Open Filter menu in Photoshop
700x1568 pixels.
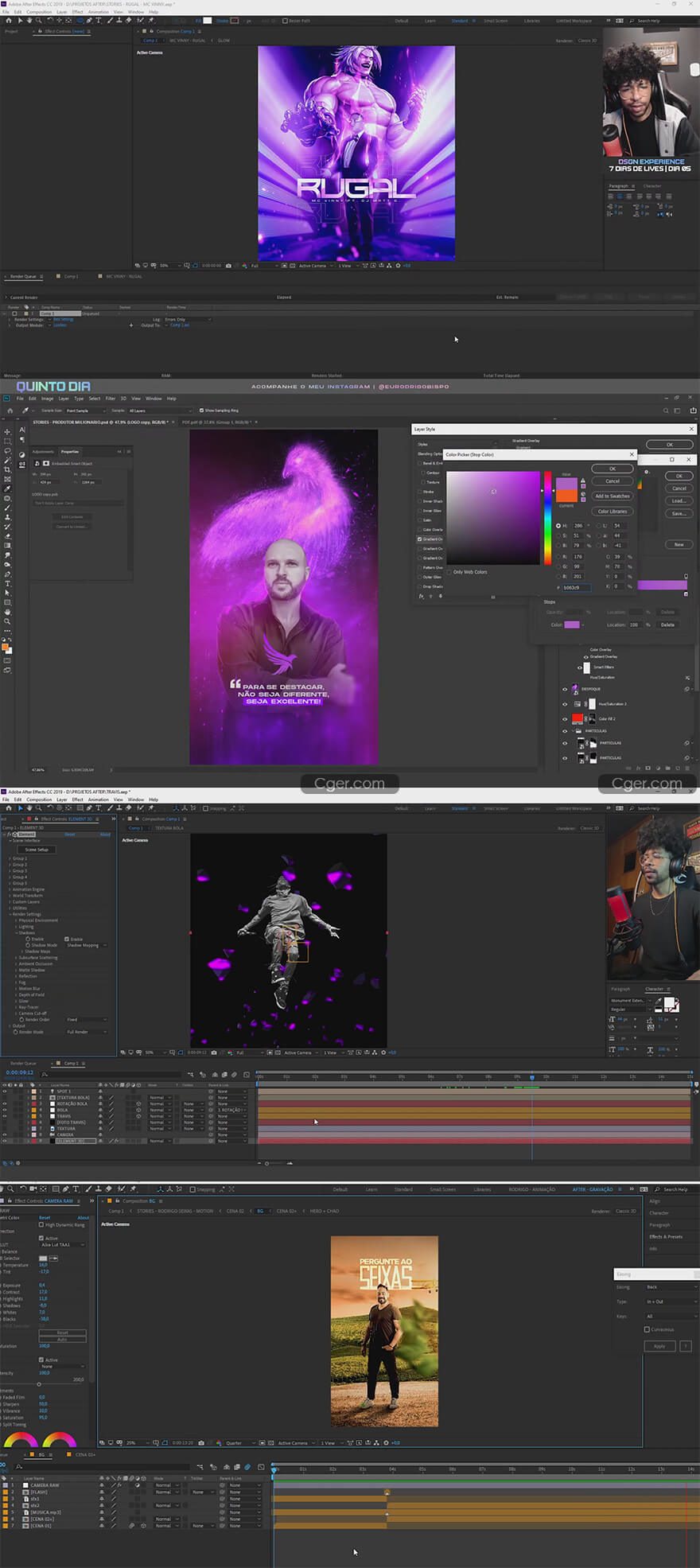click(x=111, y=399)
